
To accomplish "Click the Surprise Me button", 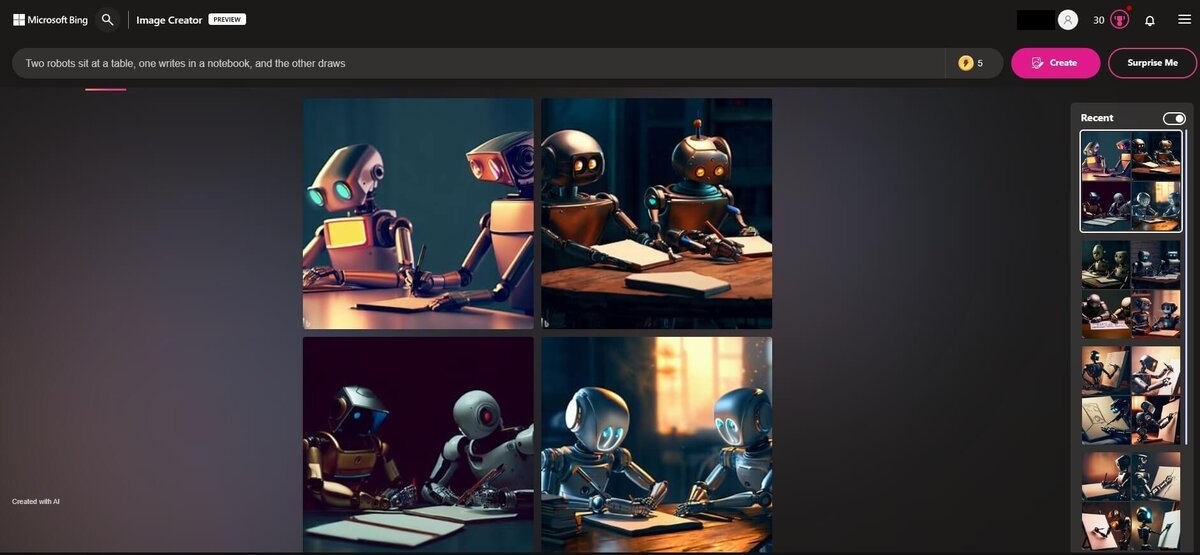I will point(1152,63).
